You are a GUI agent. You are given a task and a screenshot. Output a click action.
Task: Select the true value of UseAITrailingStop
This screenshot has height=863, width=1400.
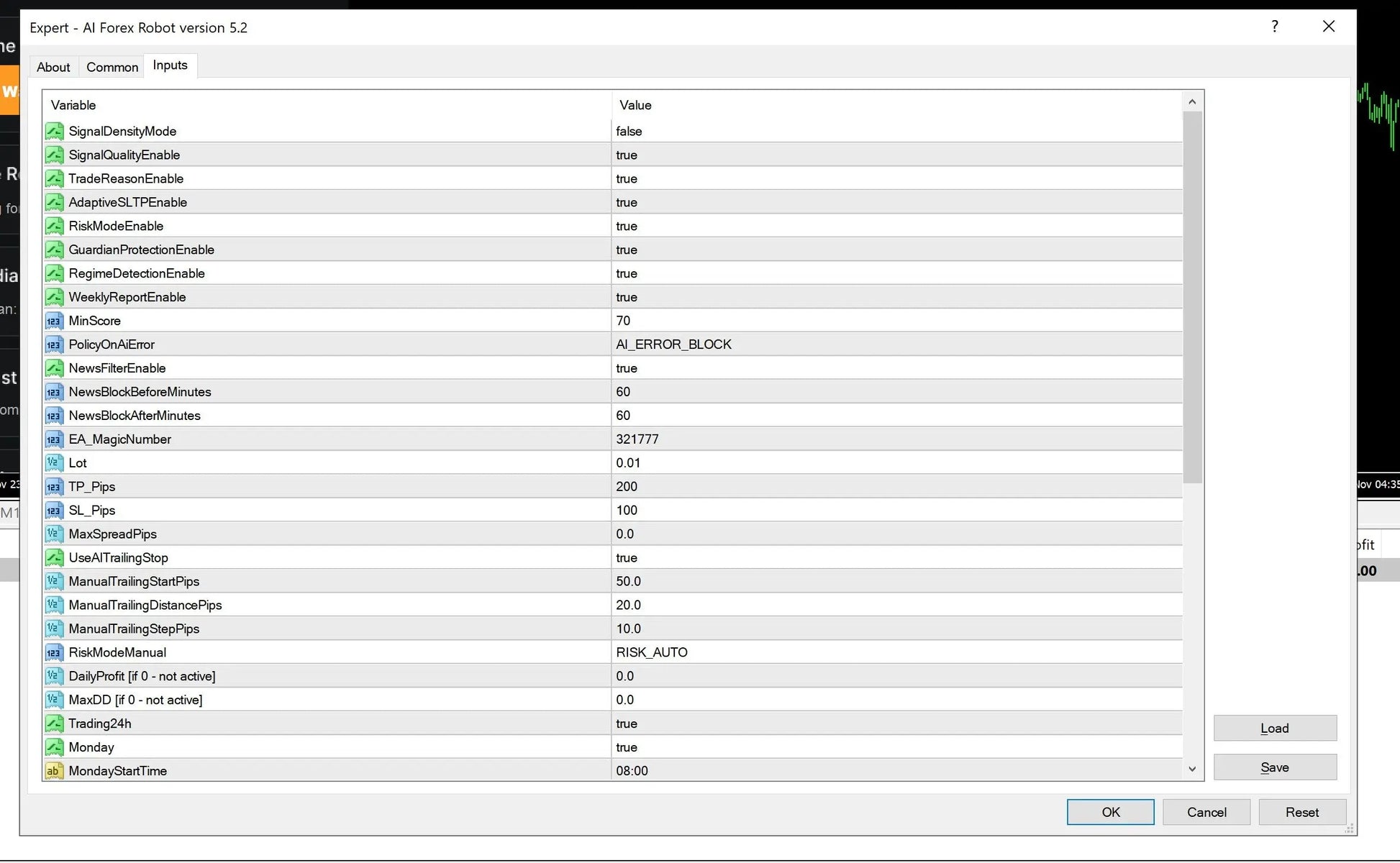pyautogui.click(x=627, y=557)
